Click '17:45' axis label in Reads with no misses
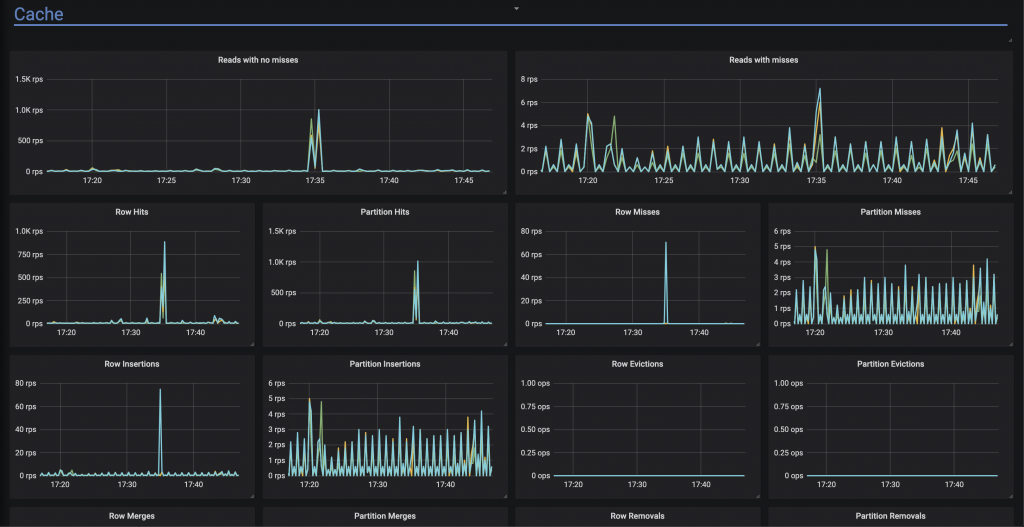This screenshot has width=1024, height=527. pyautogui.click(x=463, y=180)
